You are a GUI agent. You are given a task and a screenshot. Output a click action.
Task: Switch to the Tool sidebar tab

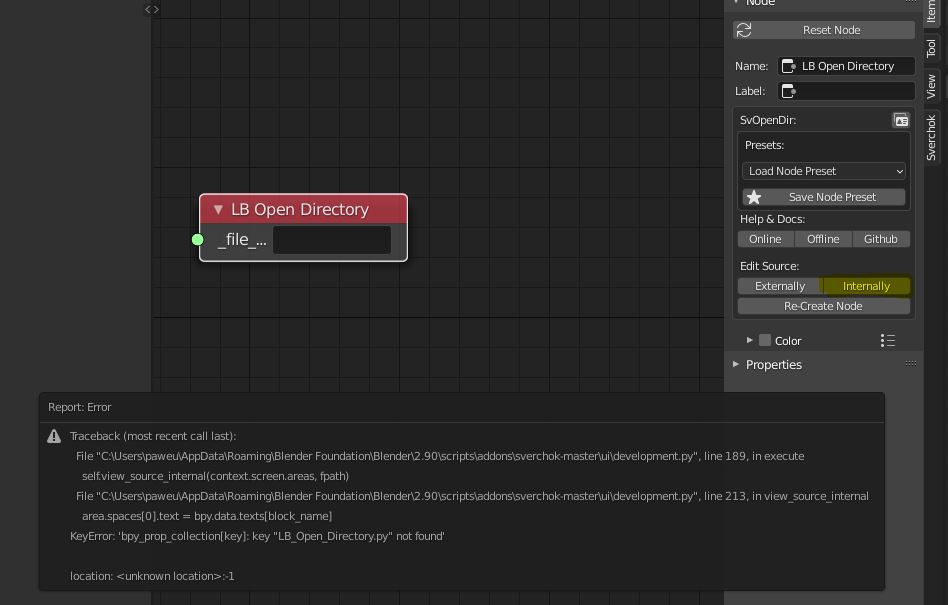pyautogui.click(x=931, y=48)
